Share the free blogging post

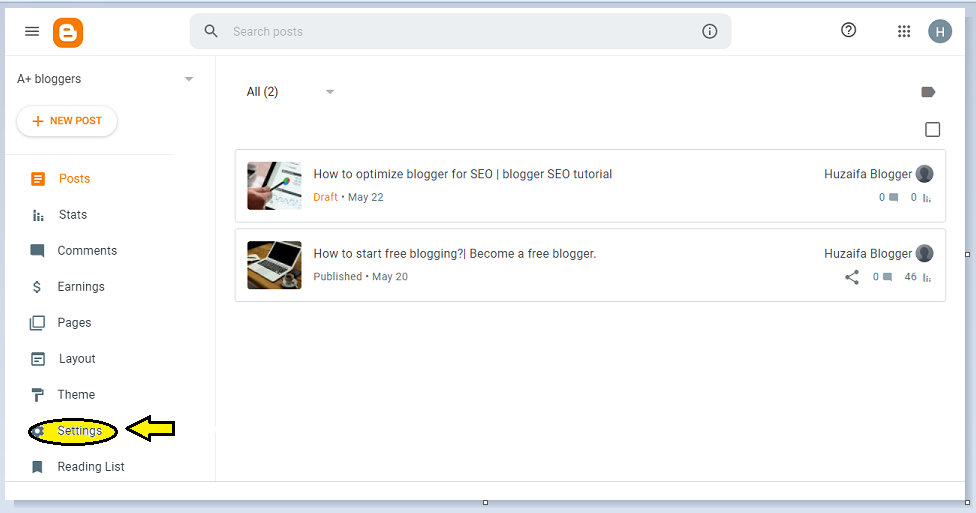click(x=852, y=277)
